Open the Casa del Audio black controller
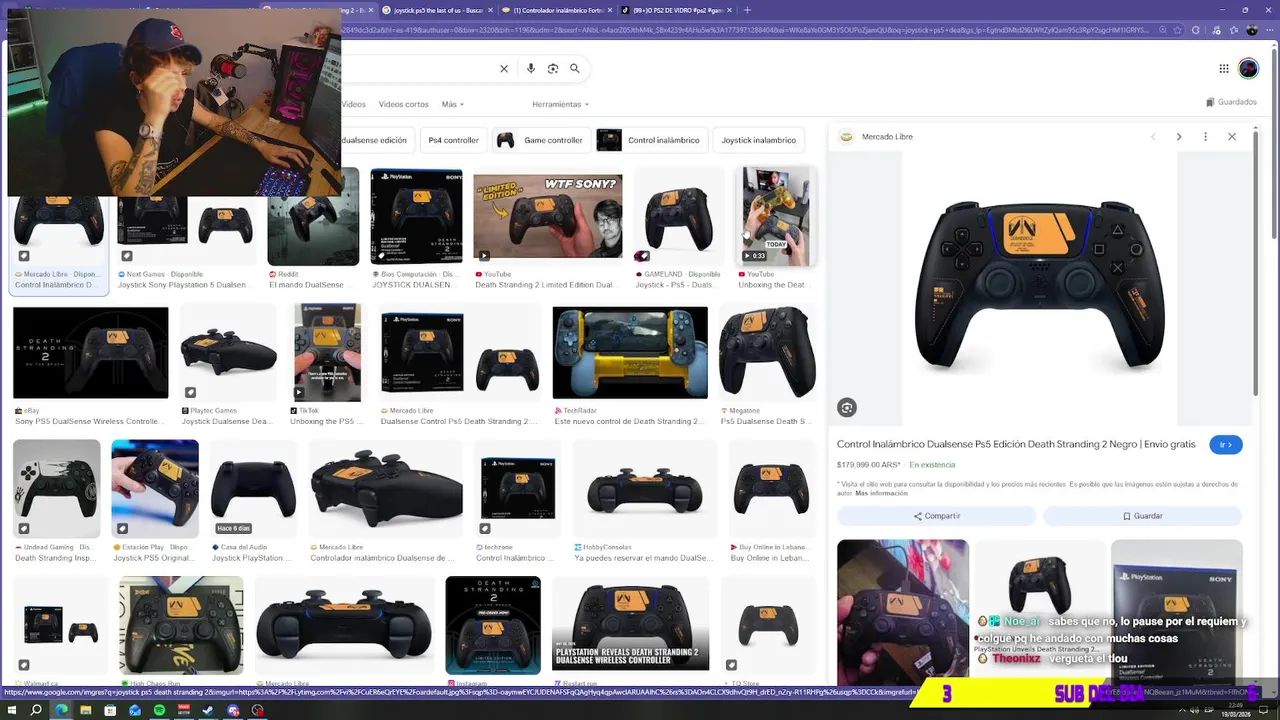This screenshot has width=1280, height=720. pyautogui.click(x=253, y=489)
